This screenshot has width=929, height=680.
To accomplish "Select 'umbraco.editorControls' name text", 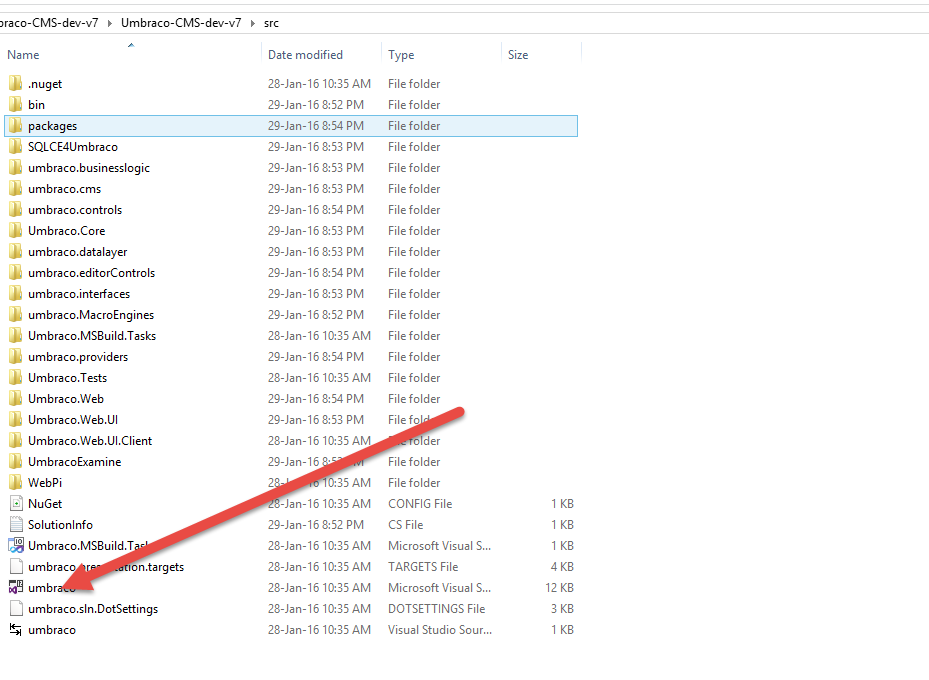I will tap(91, 273).
